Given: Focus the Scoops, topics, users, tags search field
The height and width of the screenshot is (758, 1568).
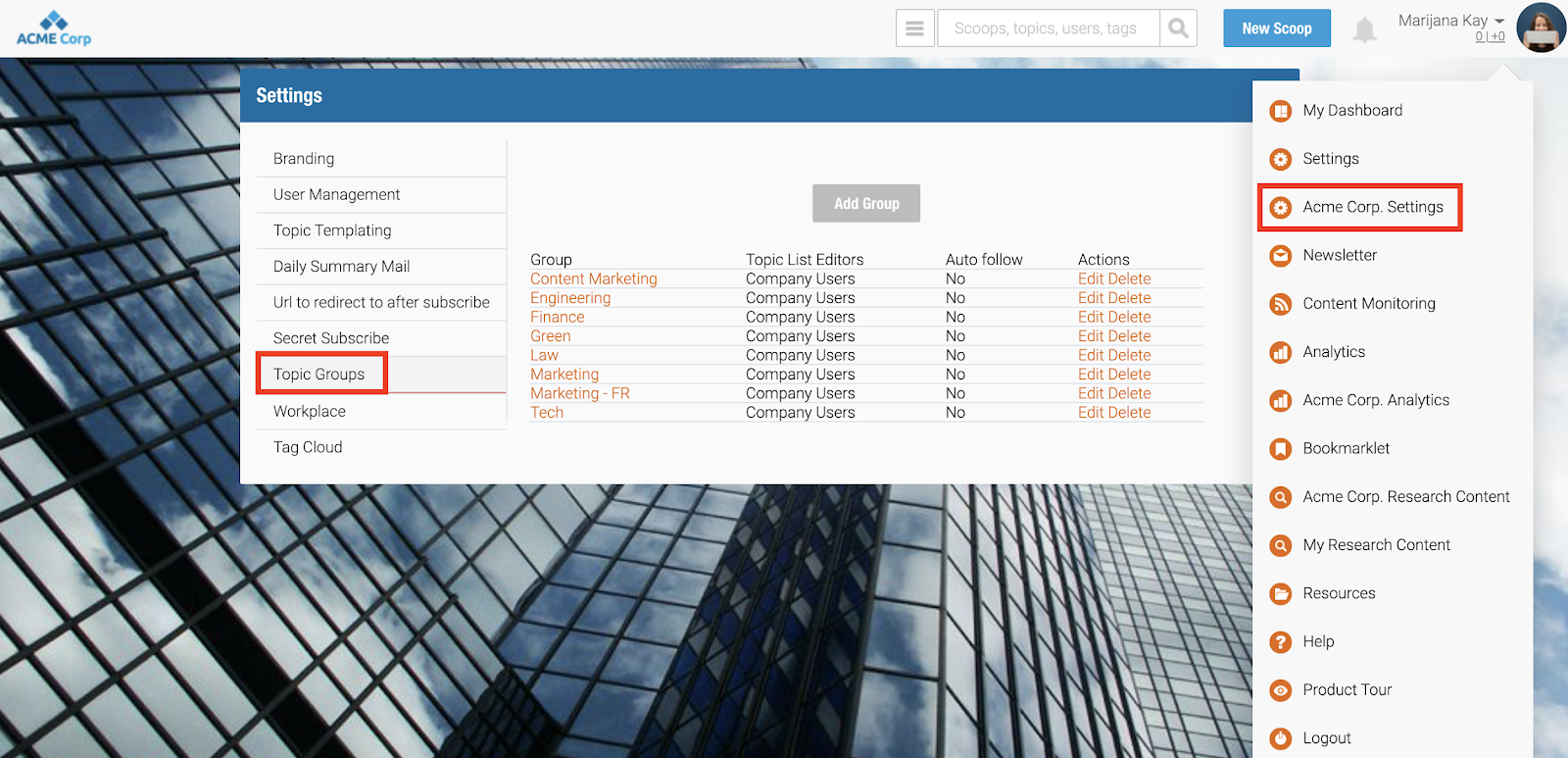Looking at the screenshot, I should (x=1049, y=28).
